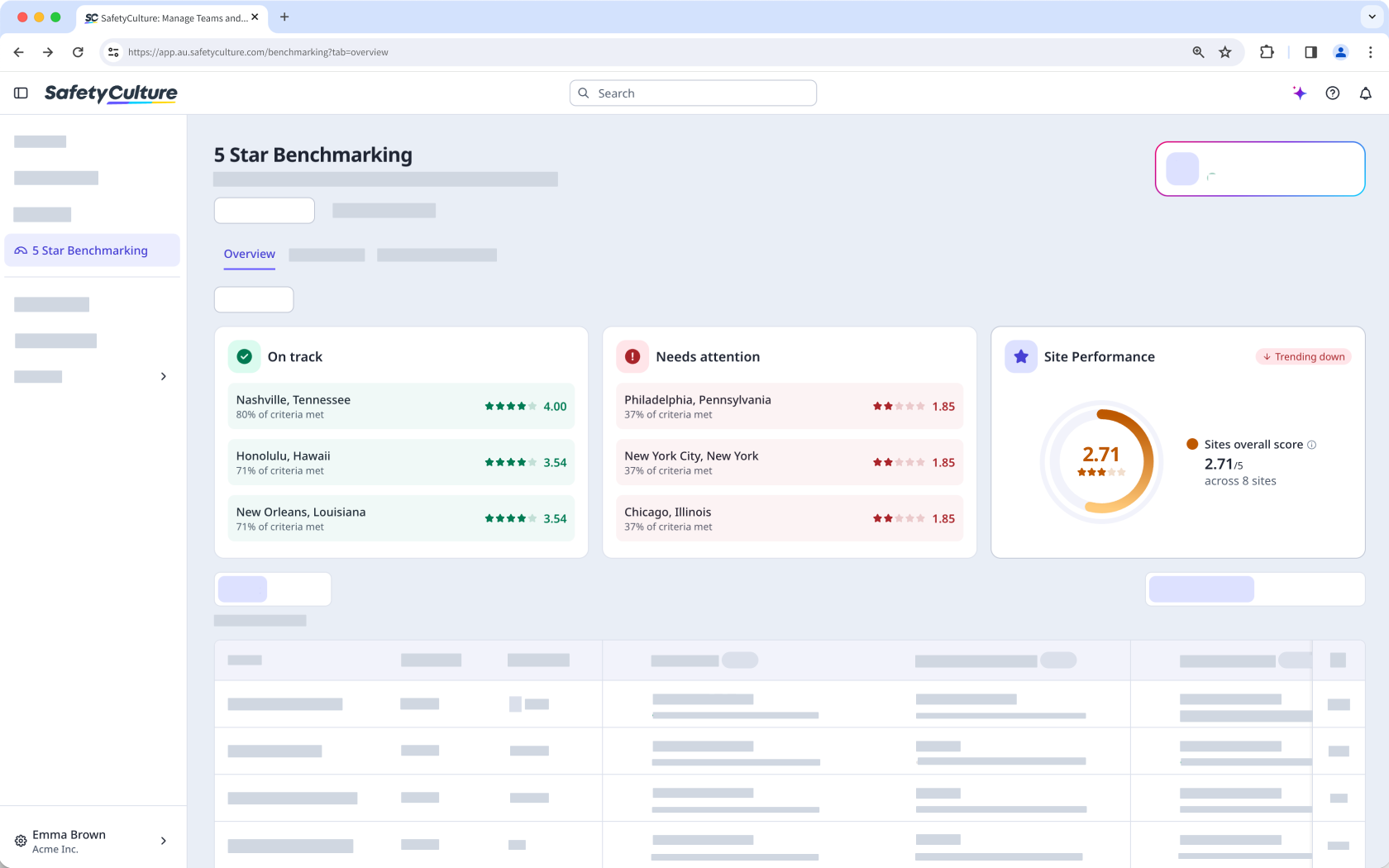Open the browser zoom magnifier icon

coord(1198,52)
